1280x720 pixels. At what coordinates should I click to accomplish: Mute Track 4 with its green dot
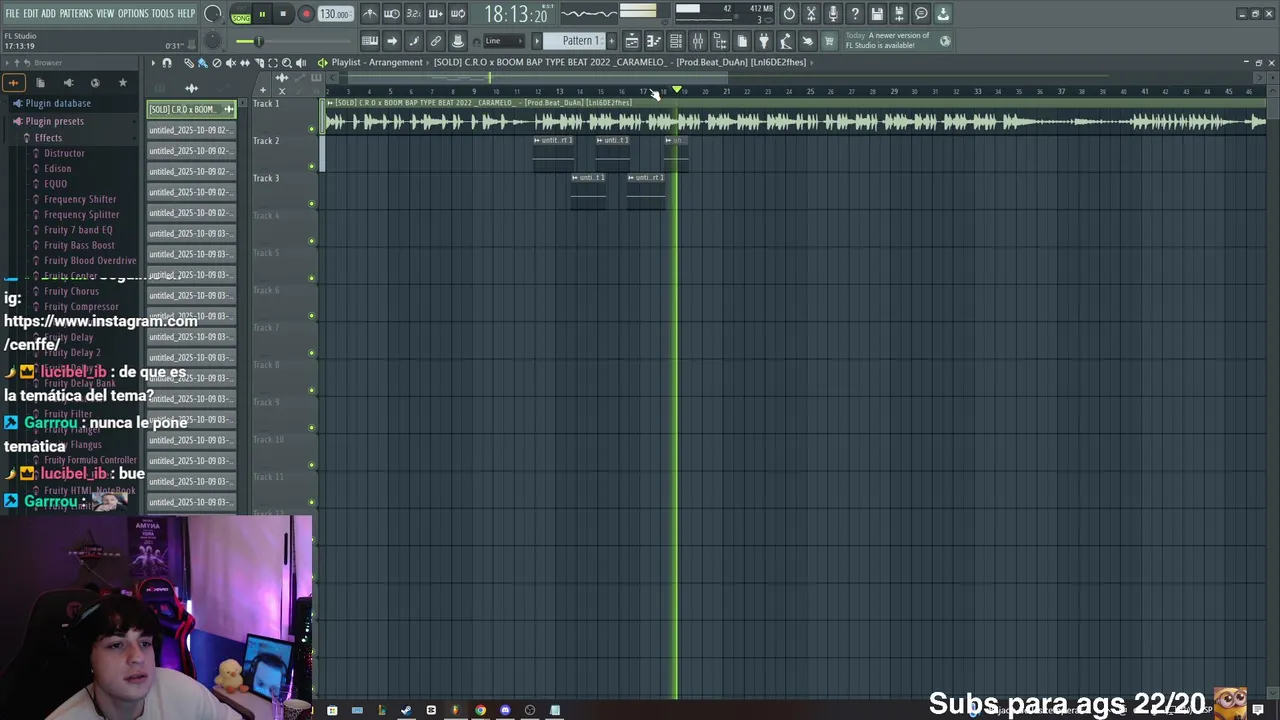(312, 241)
